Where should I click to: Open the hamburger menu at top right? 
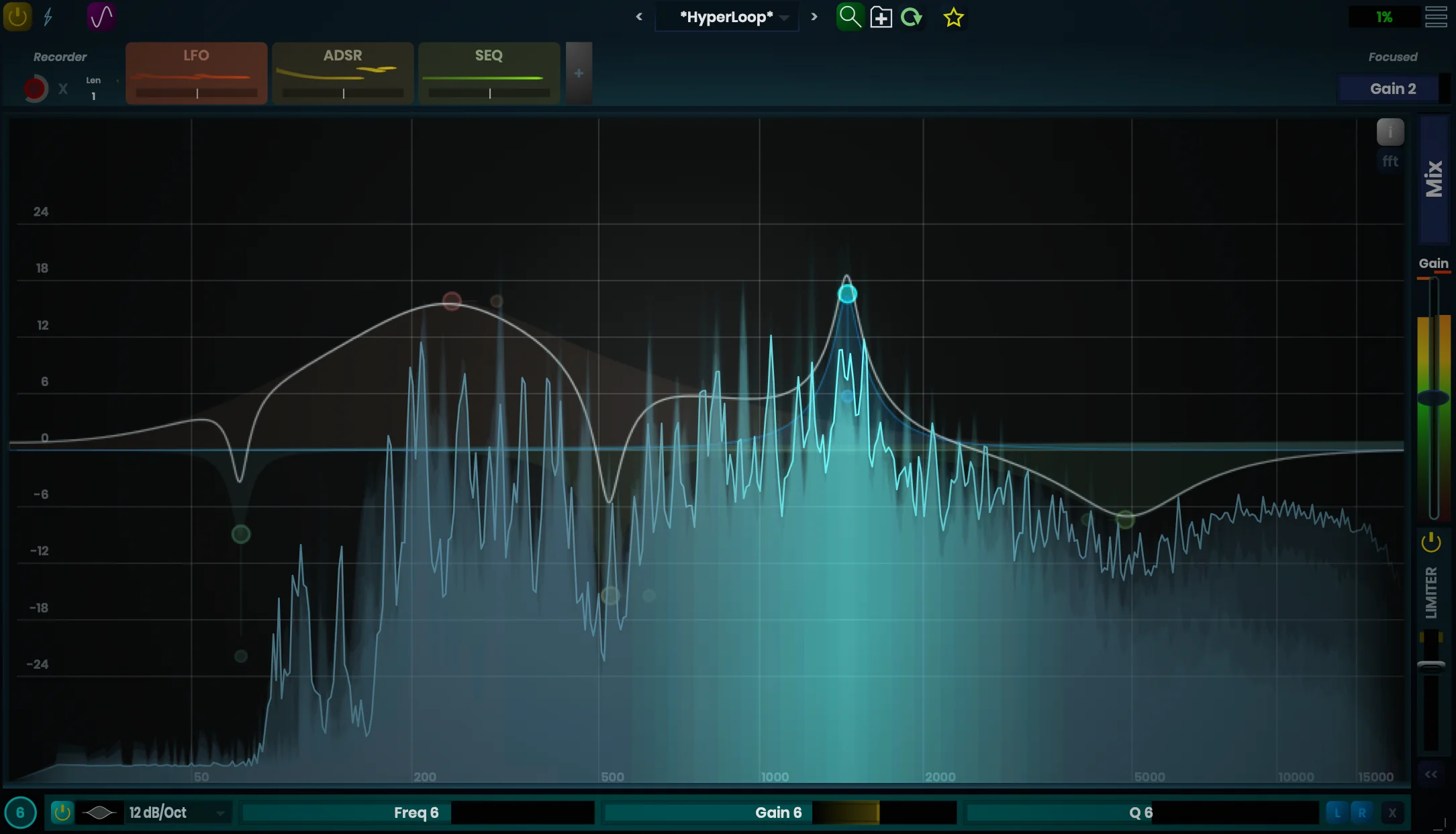coord(1436,17)
